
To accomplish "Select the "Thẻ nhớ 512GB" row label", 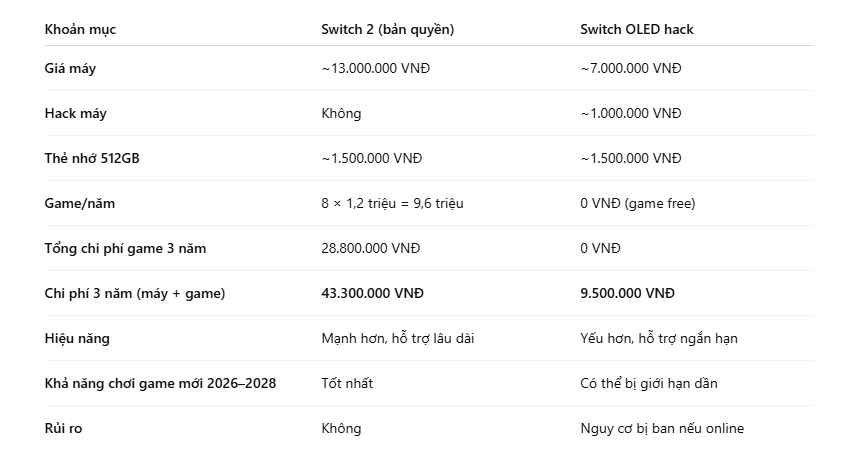I will point(92,159).
